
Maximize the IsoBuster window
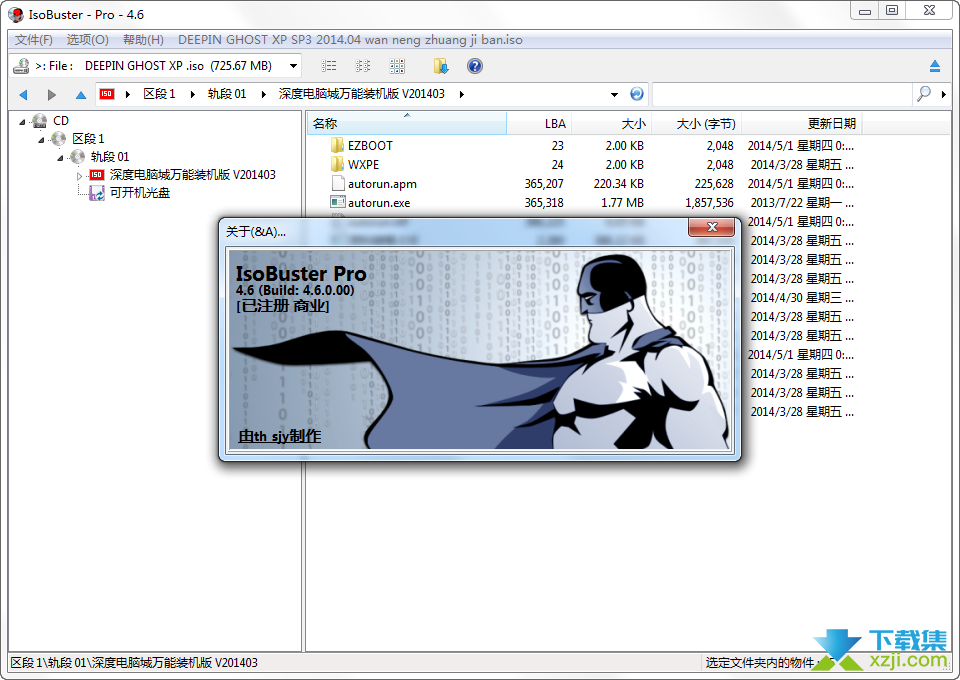[x=892, y=10]
